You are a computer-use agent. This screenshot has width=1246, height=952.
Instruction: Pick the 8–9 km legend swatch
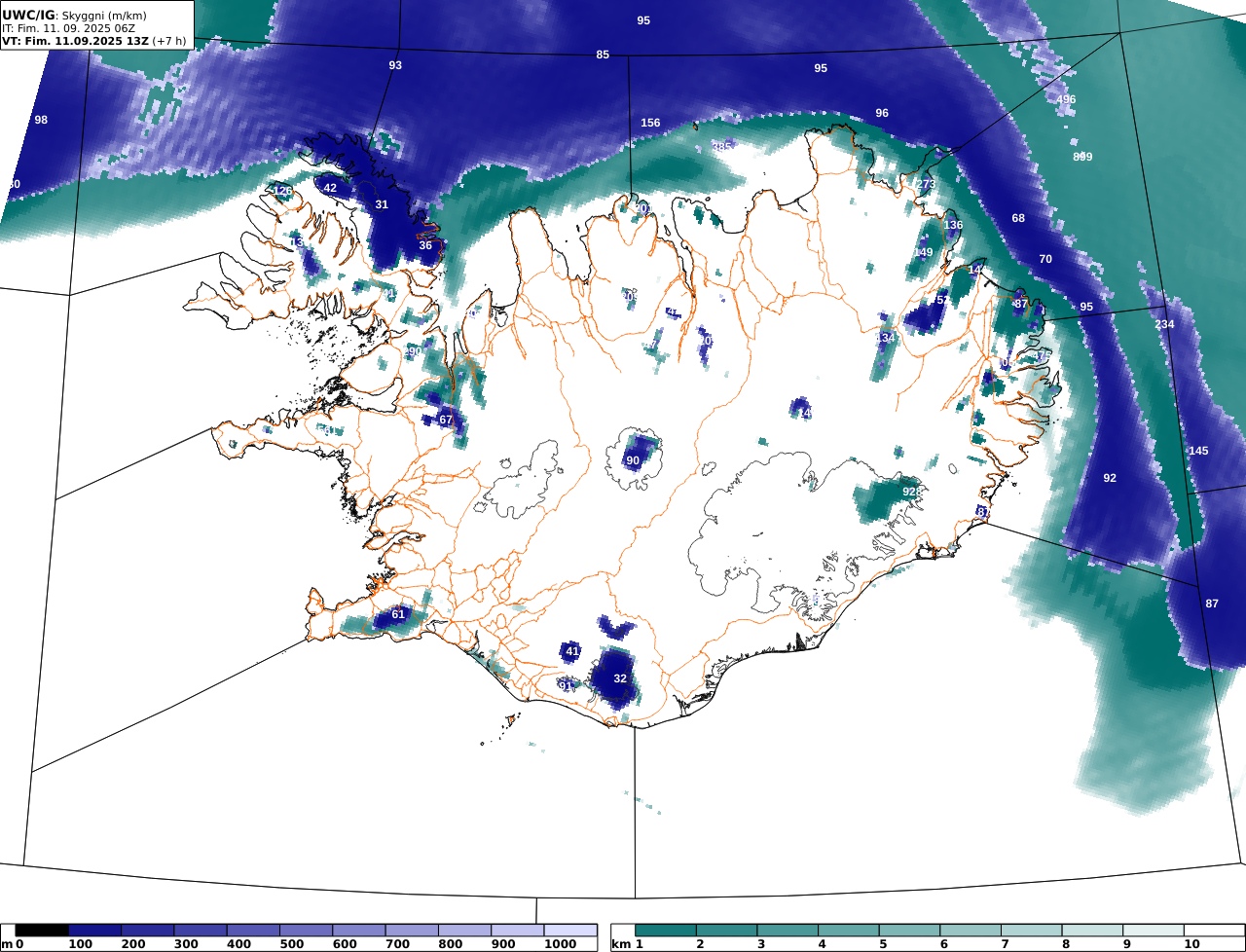pos(1092,931)
